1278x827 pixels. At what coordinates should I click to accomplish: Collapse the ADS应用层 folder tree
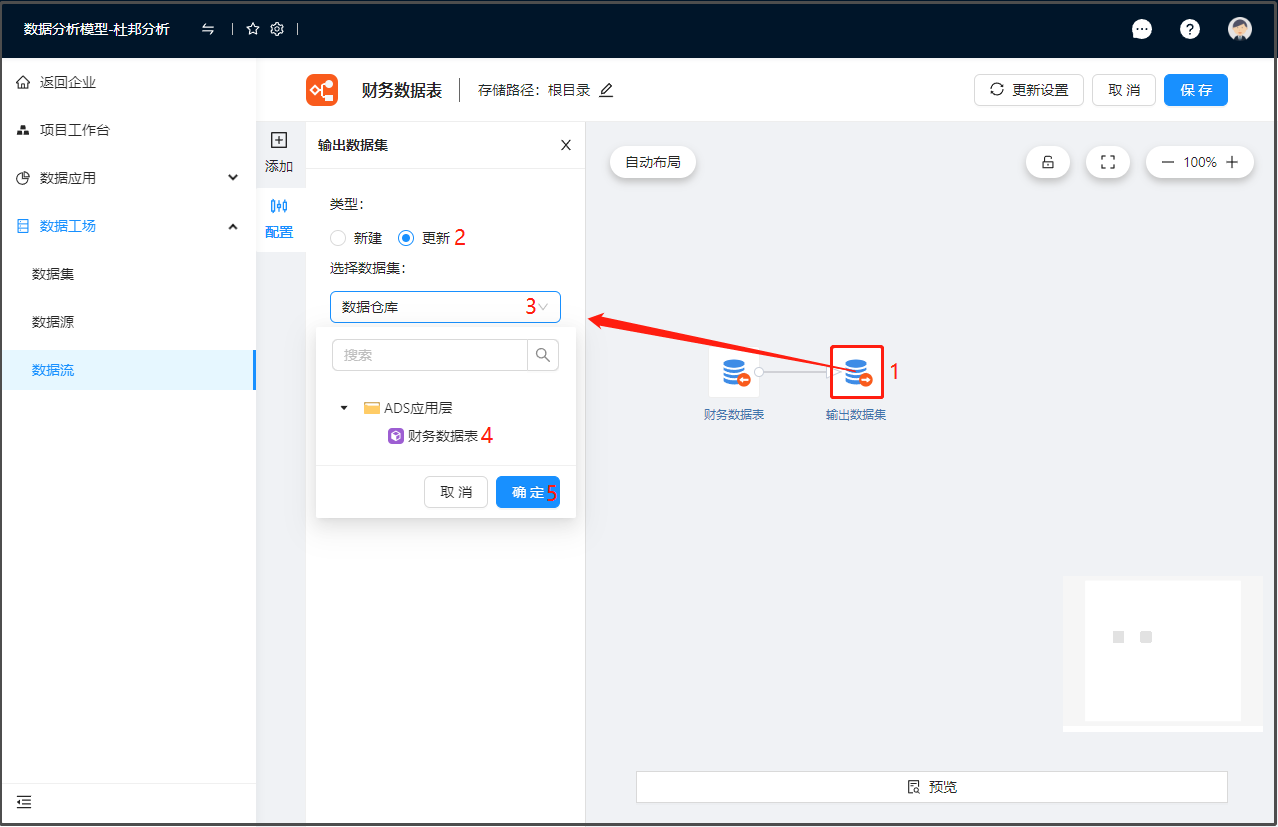(x=344, y=408)
